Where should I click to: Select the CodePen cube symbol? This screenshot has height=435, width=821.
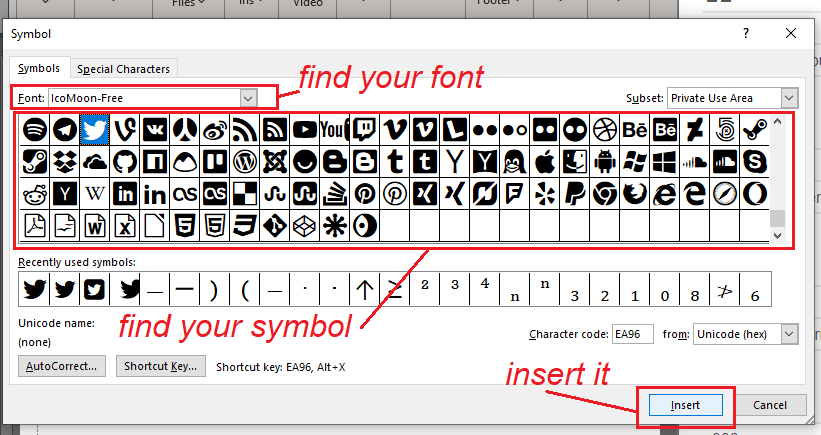tap(305, 226)
